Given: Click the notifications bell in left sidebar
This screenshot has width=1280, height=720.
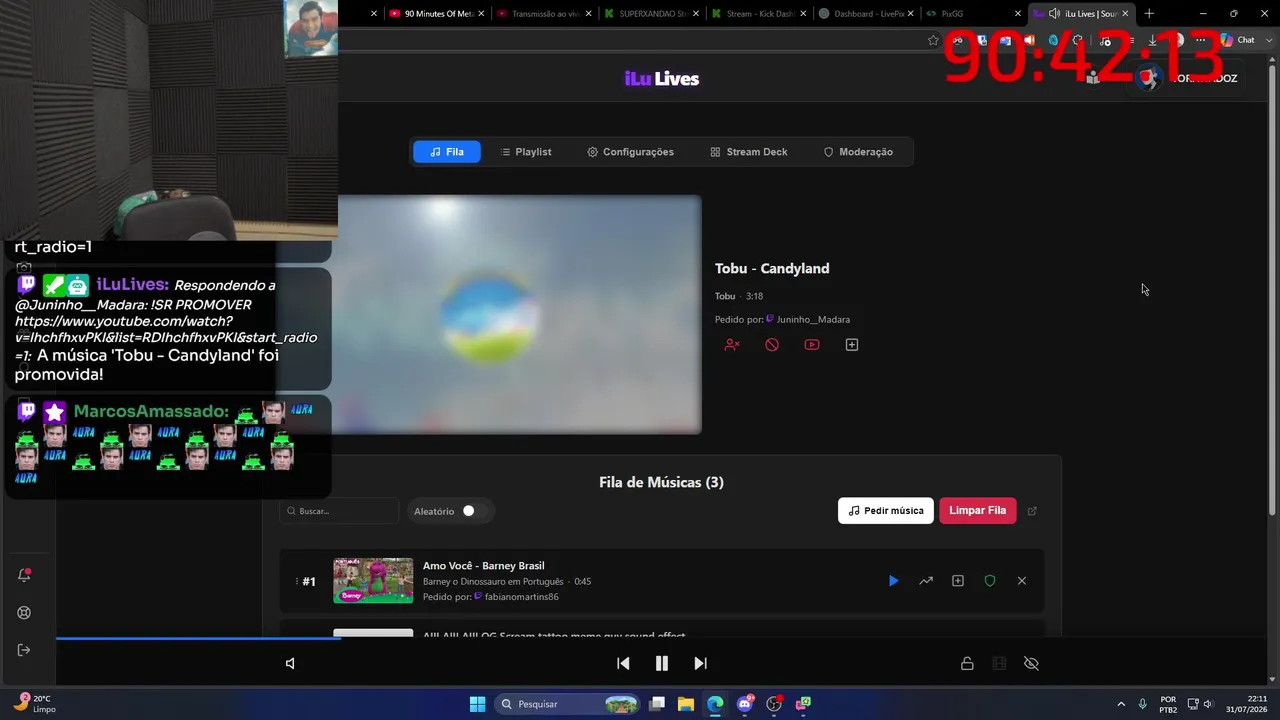Looking at the screenshot, I should (x=25, y=575).
